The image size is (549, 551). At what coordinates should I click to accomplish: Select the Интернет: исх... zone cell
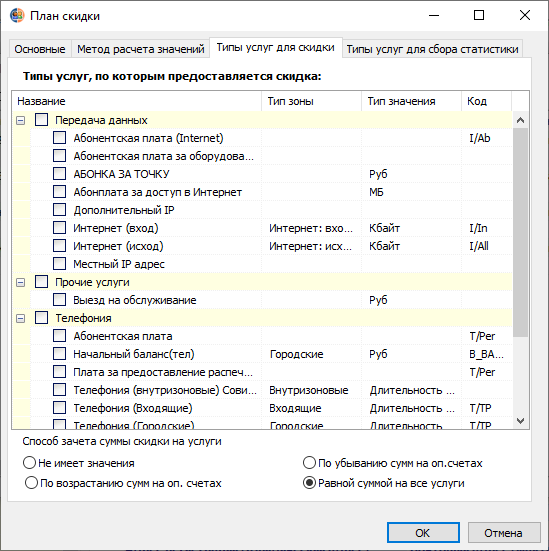(311, 246)
